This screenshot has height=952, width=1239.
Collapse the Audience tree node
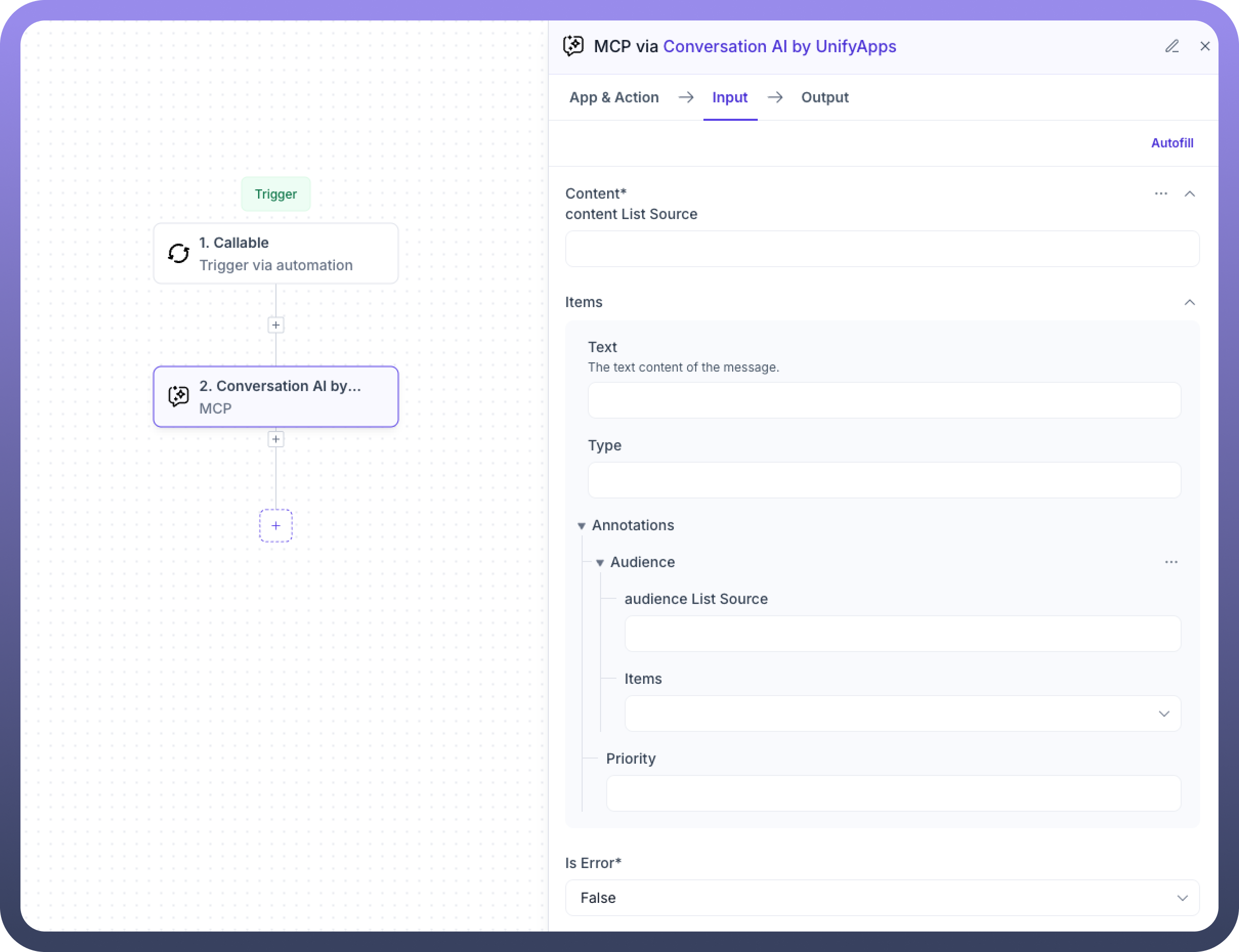pyautogui.click(x=600, y=562)
